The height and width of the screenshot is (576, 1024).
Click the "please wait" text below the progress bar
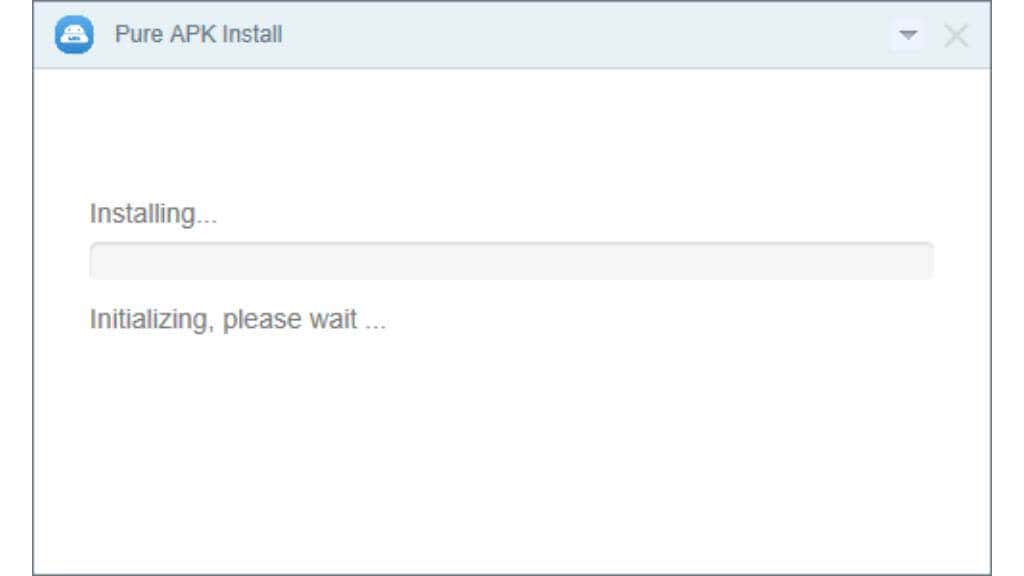click(290, 320)
